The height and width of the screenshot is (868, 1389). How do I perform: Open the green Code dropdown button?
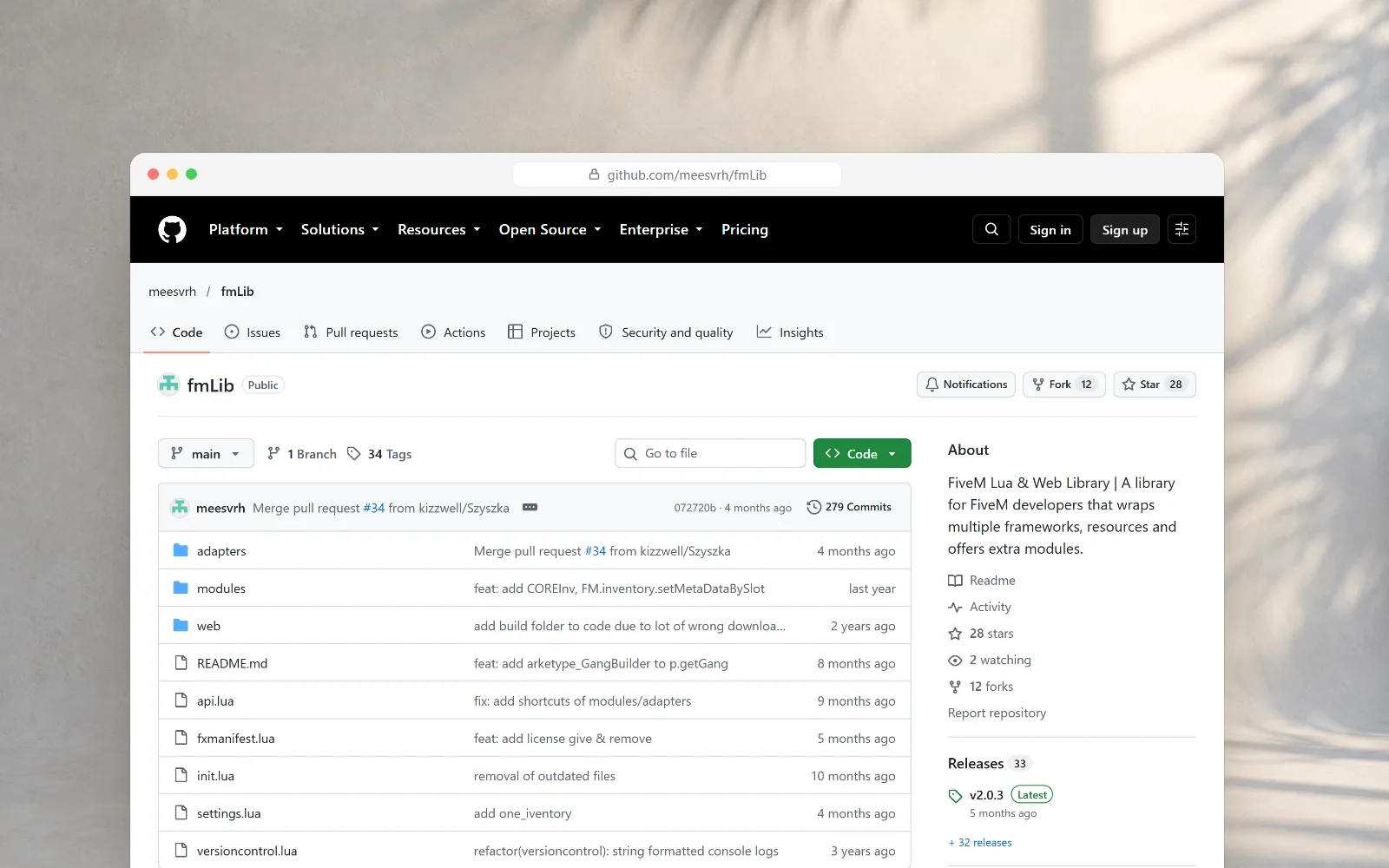(x=862, y=453)
